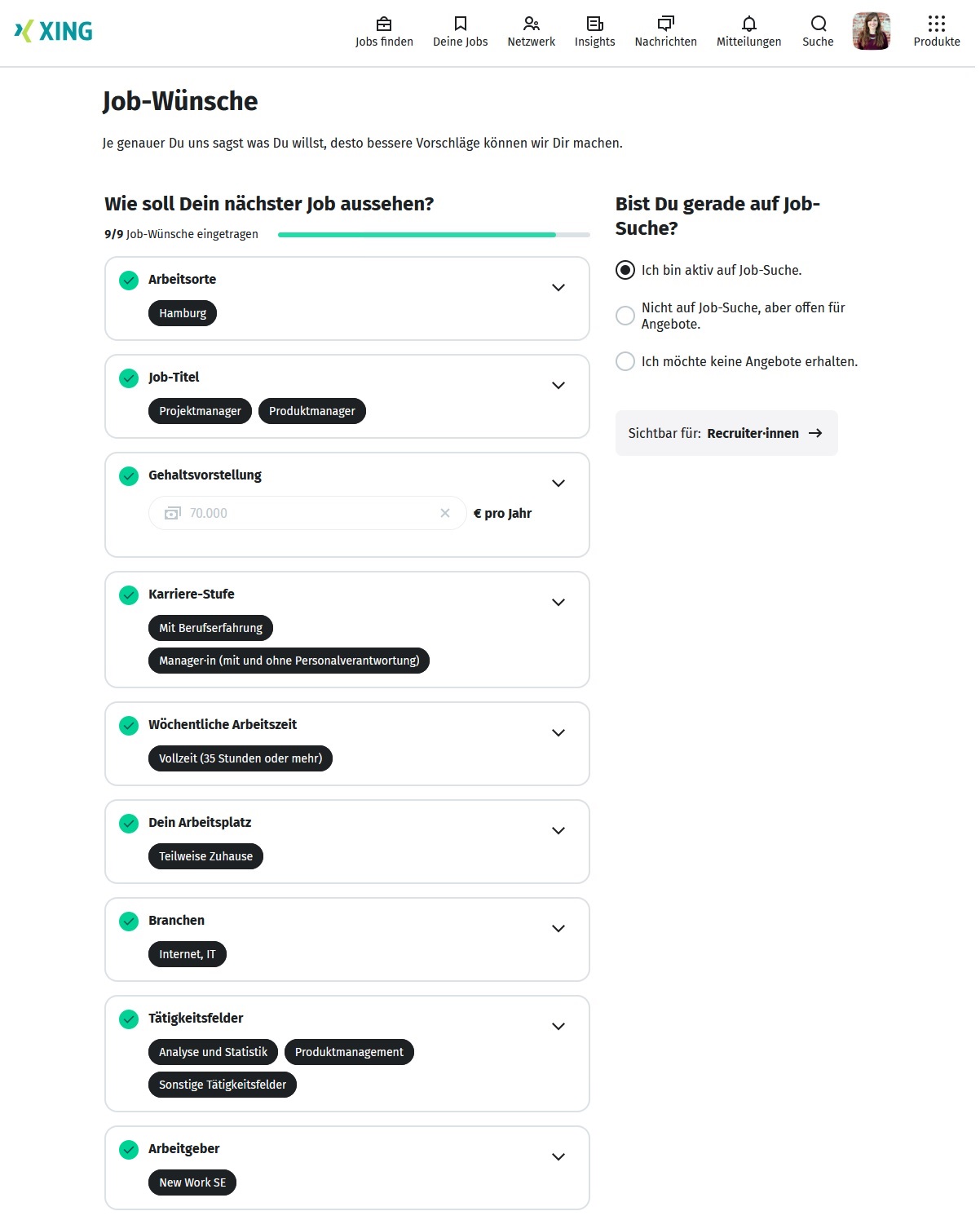Click 'Sichtbar für: Recruiter·innen' button
The image size is (980, 1220).
[x=726, y=433]
